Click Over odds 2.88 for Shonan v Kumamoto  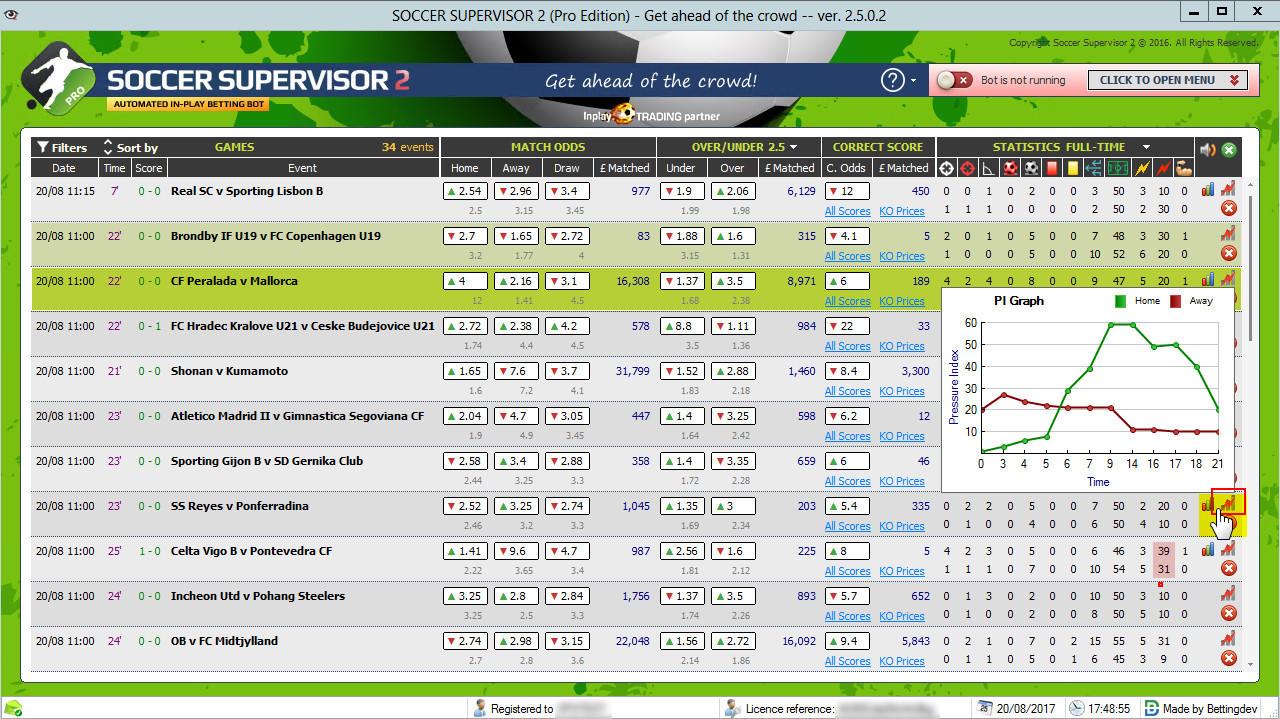pyautogui.click(x=733, y=371)
